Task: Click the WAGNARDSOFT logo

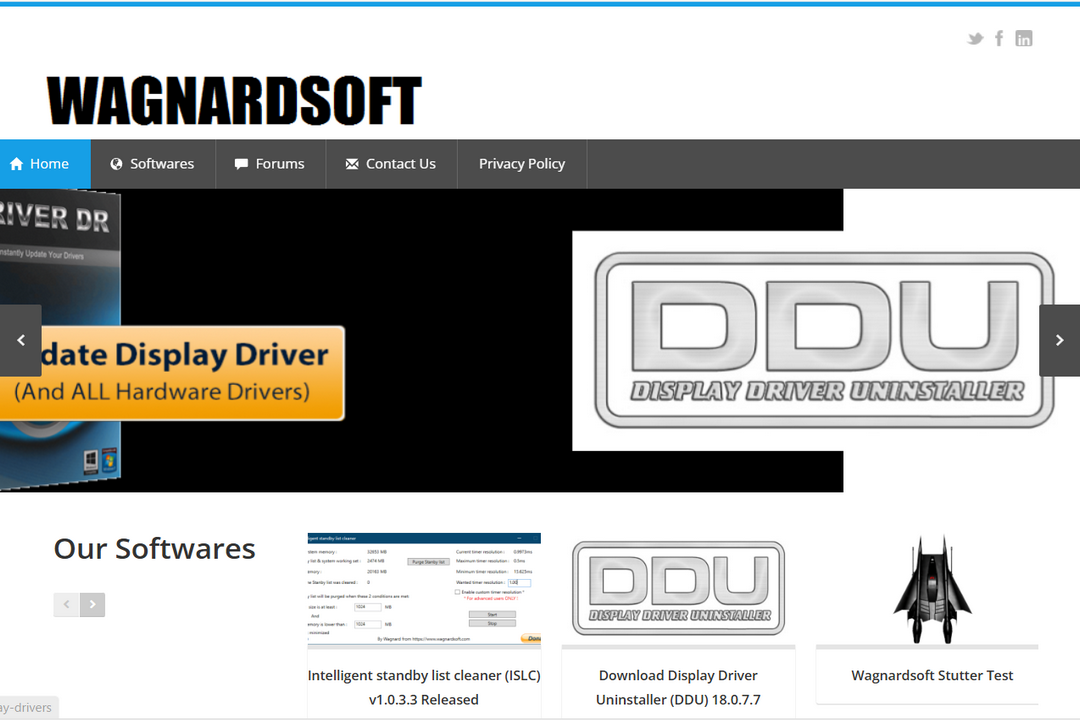Action: click(x=233, y=100)
